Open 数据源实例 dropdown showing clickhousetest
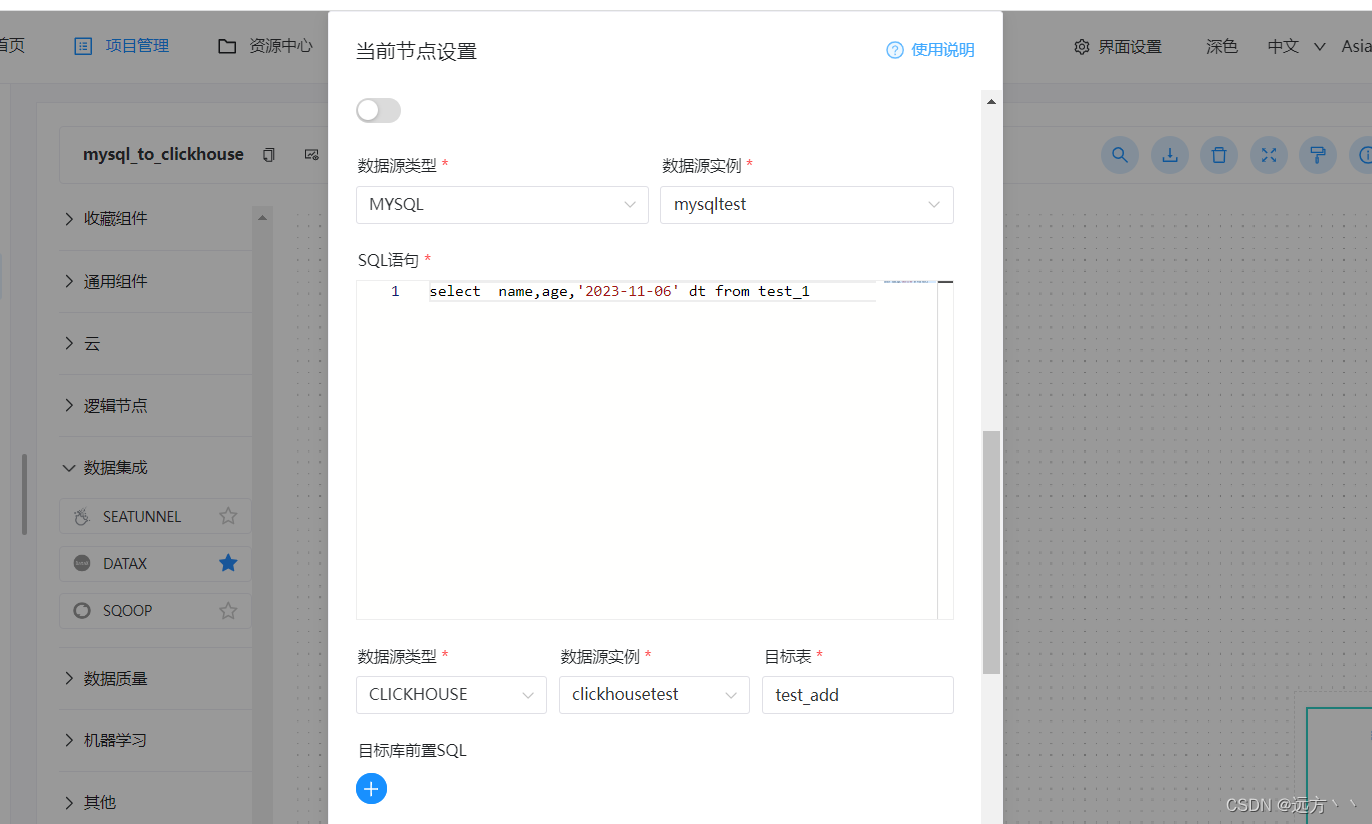1372x824 pixels. [x=654, y=695]
